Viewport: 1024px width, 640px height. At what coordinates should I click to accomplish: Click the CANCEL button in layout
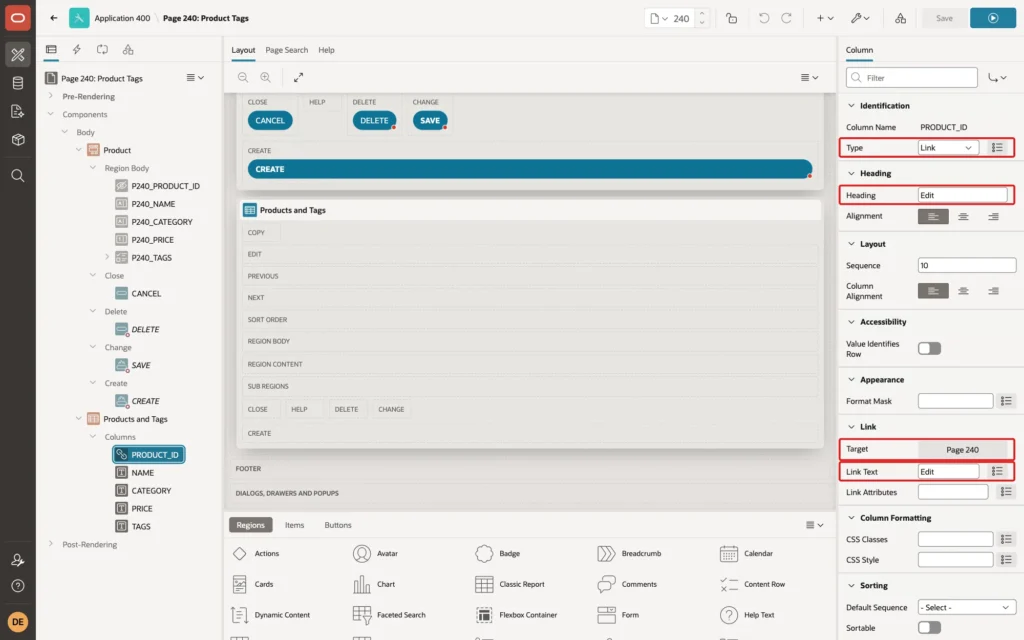point(270,120)
